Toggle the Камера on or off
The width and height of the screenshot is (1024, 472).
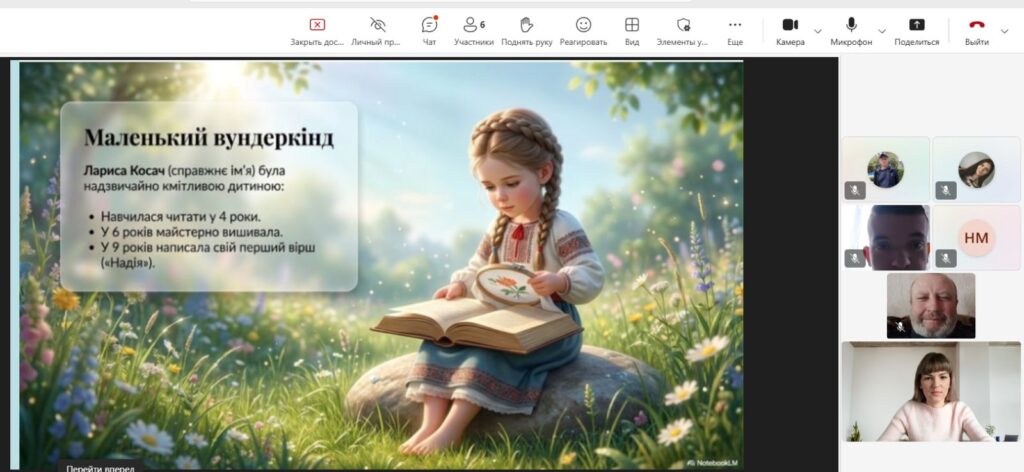(x=790, y=26)
